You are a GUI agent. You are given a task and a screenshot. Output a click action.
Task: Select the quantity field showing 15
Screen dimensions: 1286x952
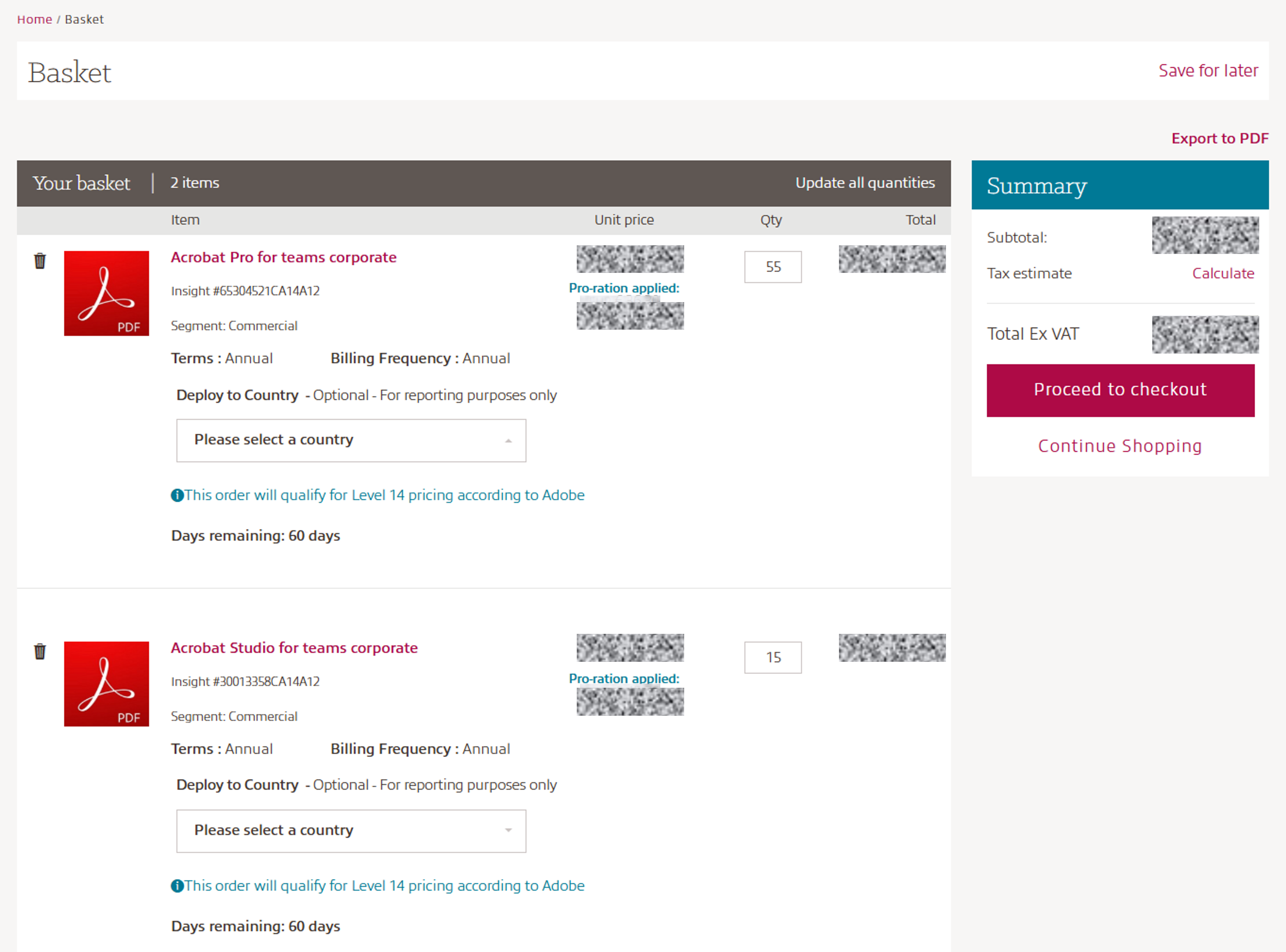point(772,657)
